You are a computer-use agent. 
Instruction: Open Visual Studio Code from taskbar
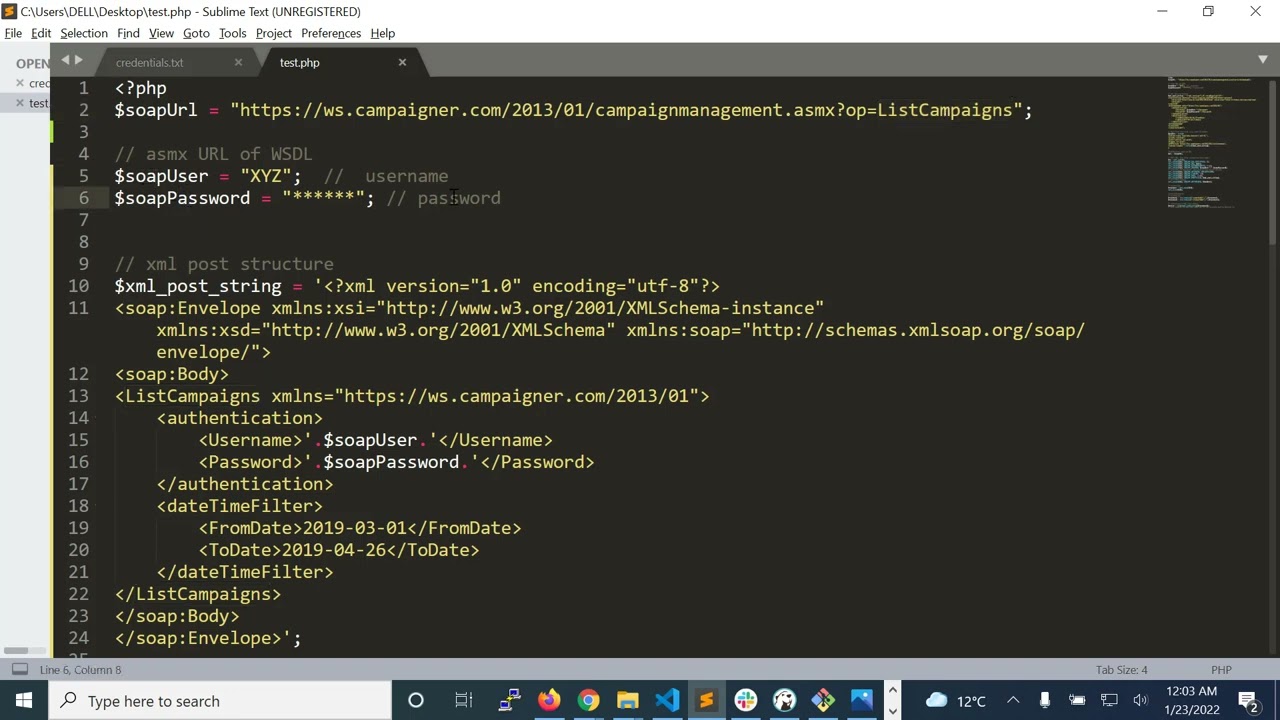pyautogui.click(x=666, y=700)
